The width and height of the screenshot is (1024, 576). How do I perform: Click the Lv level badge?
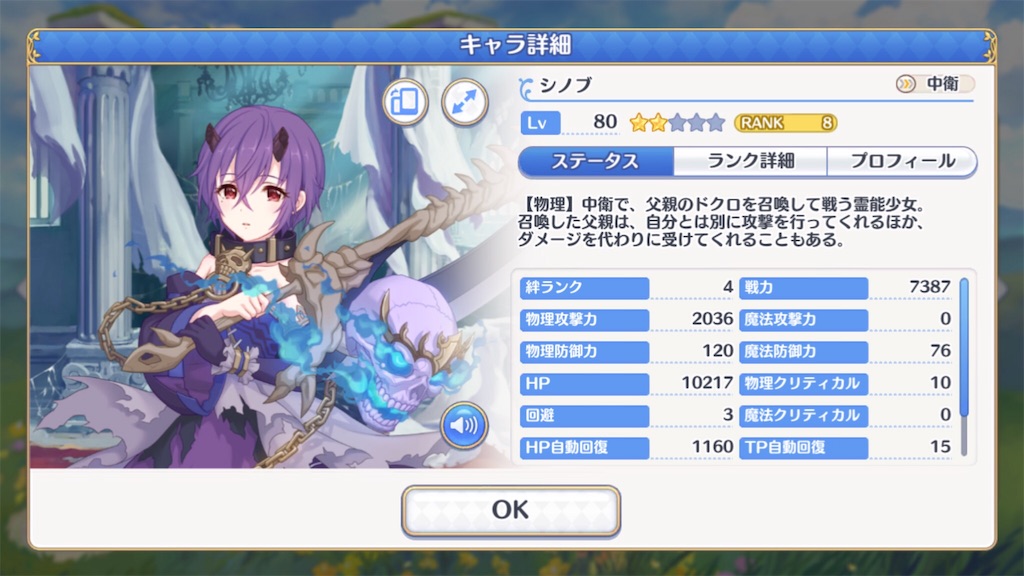tap(541, 123)
